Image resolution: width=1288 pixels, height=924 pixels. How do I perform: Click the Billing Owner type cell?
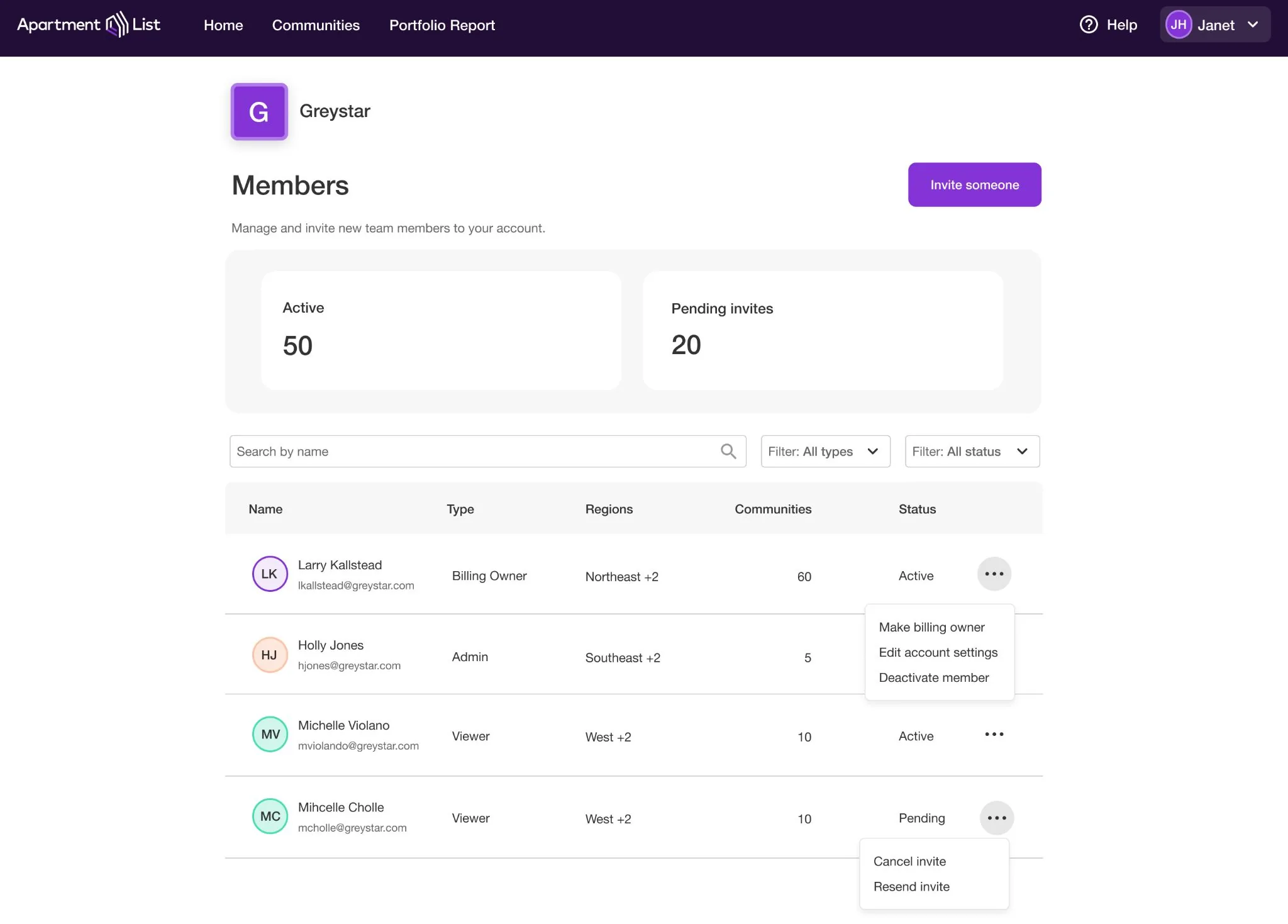489,576
